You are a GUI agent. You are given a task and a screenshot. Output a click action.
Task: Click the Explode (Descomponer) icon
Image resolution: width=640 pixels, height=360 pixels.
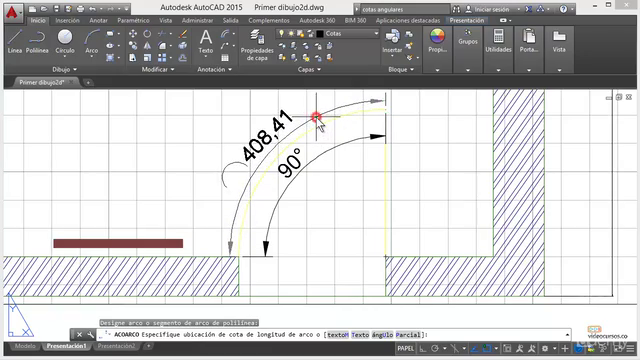(183, 46)
